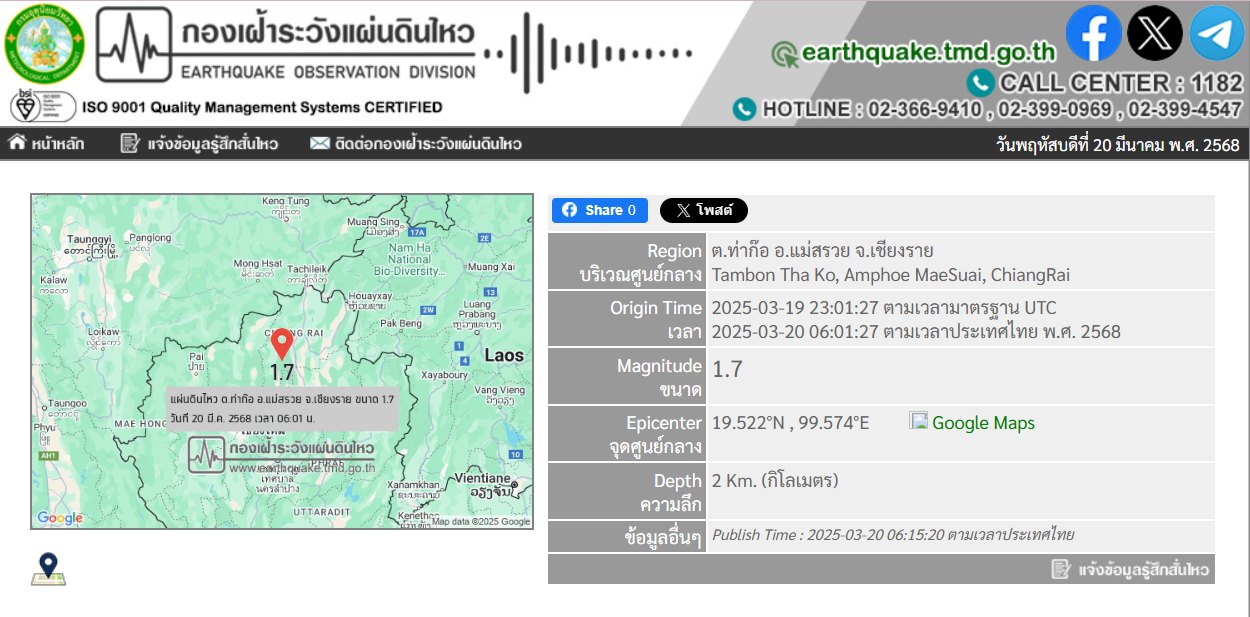Open the X (Twitter) social icon
Viewport: 1250px width, 617px height.
pos(1155,33)
